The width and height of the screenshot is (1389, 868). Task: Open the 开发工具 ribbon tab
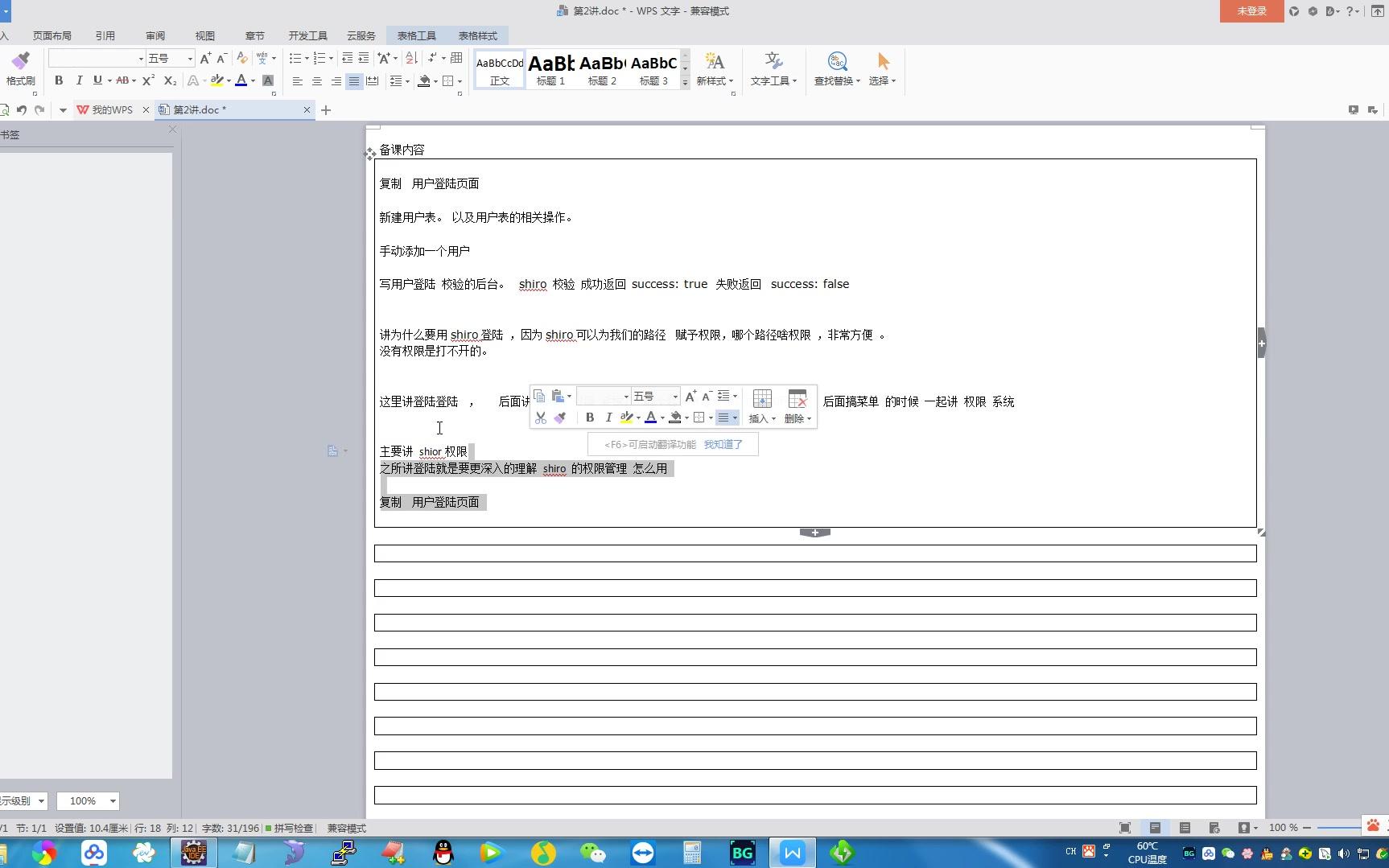[x=308, y=35]
